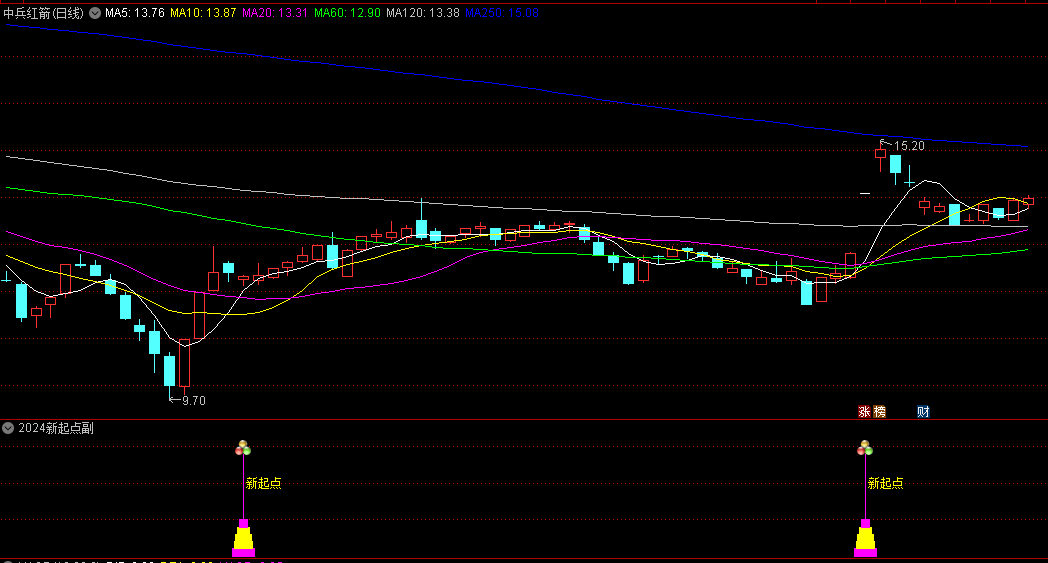Click the magenta MA20: 13.31 label
1048x563 pixels.
275,13
